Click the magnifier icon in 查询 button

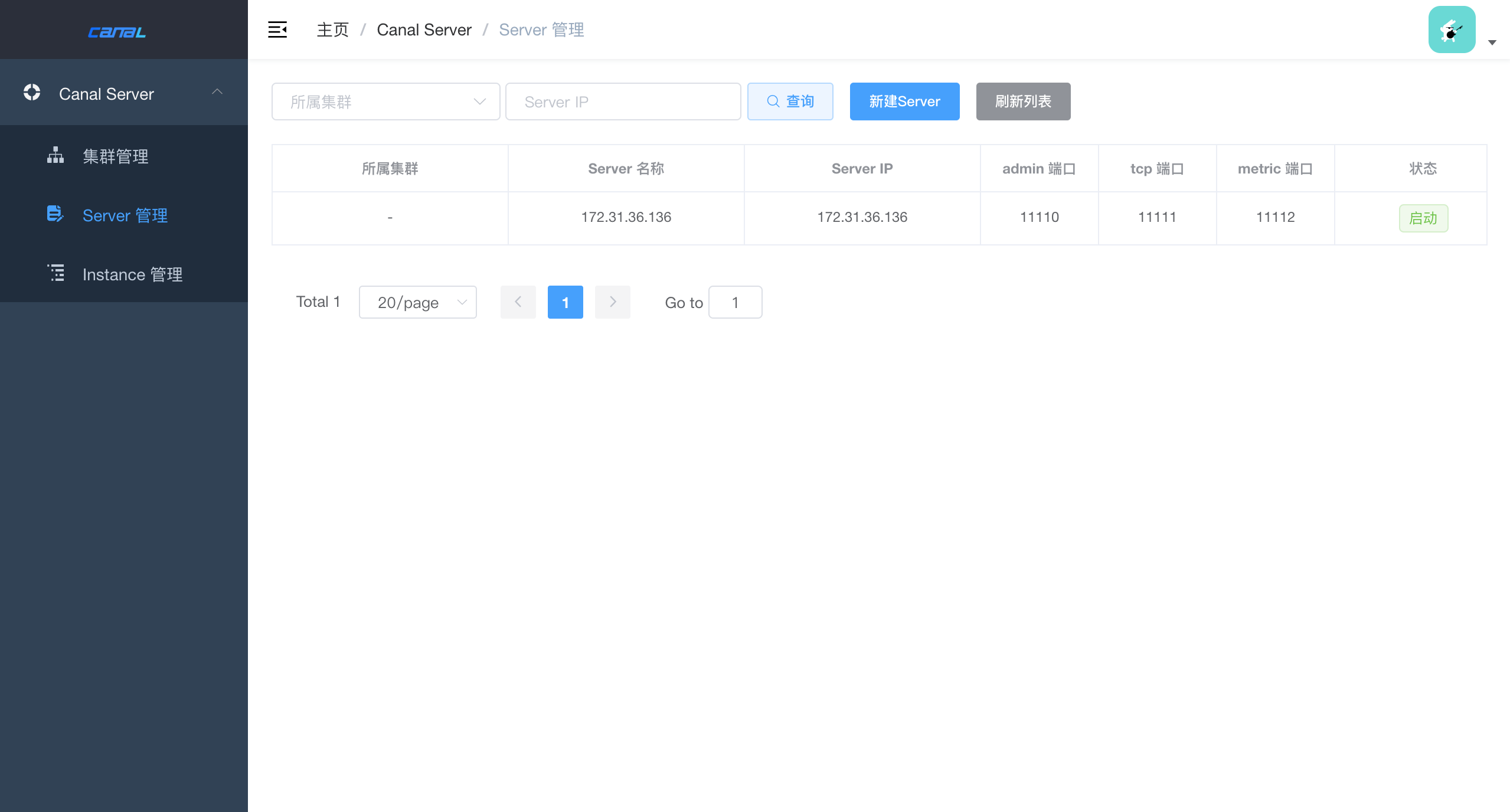[773, 102]
